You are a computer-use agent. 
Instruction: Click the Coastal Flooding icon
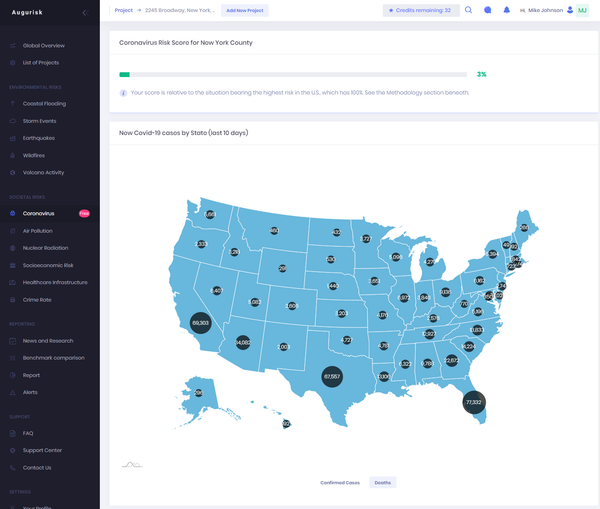click(x=13, y=103)
